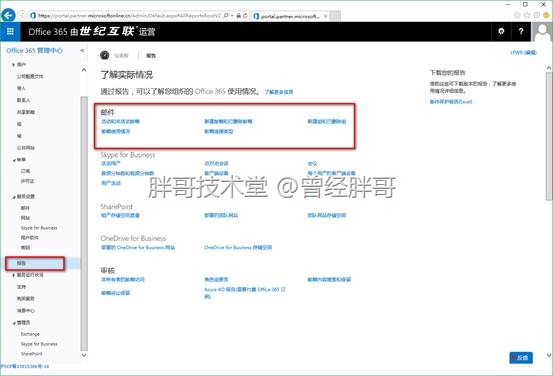Click the help question mark icon
This screenshot has height=376, width=553.
[x=521, y=32]
